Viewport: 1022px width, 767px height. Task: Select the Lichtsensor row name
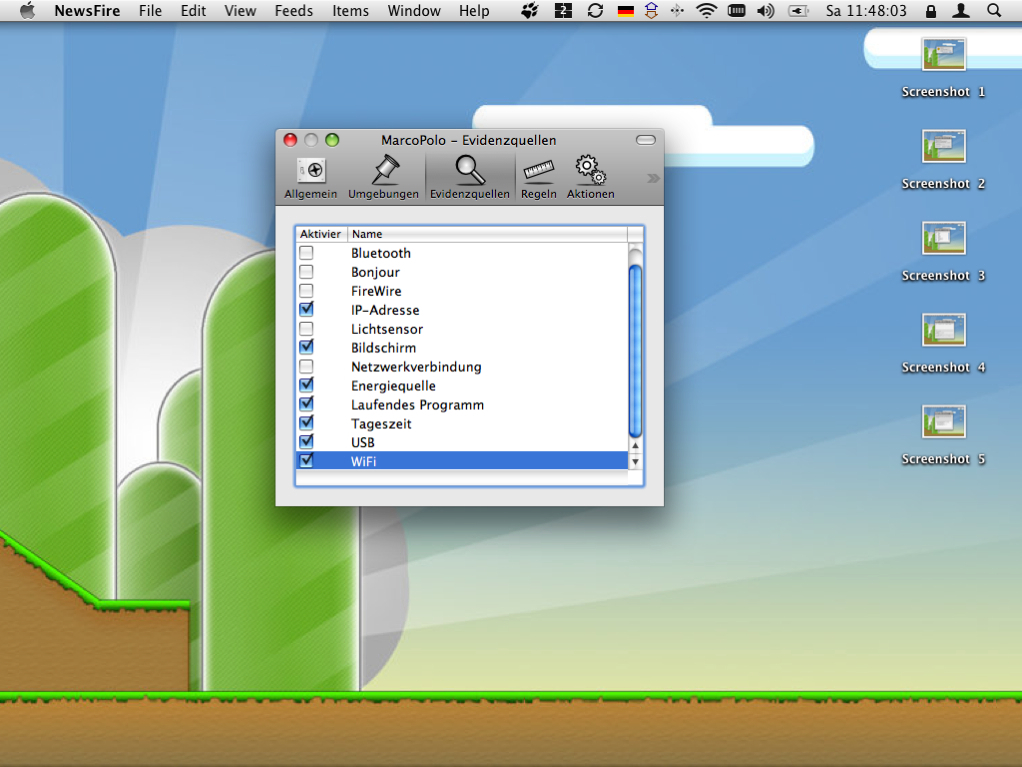pos(387,328)
